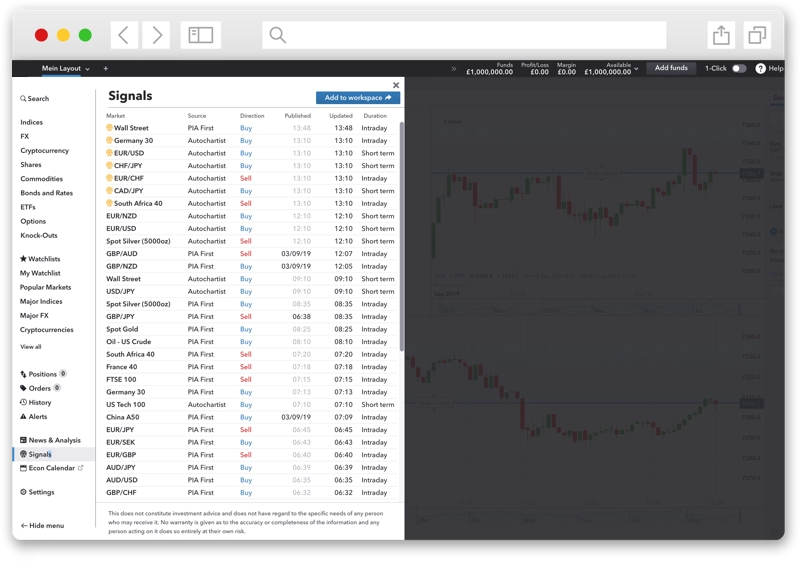Toggle the 1-Click switch

(x=739, y=68)
